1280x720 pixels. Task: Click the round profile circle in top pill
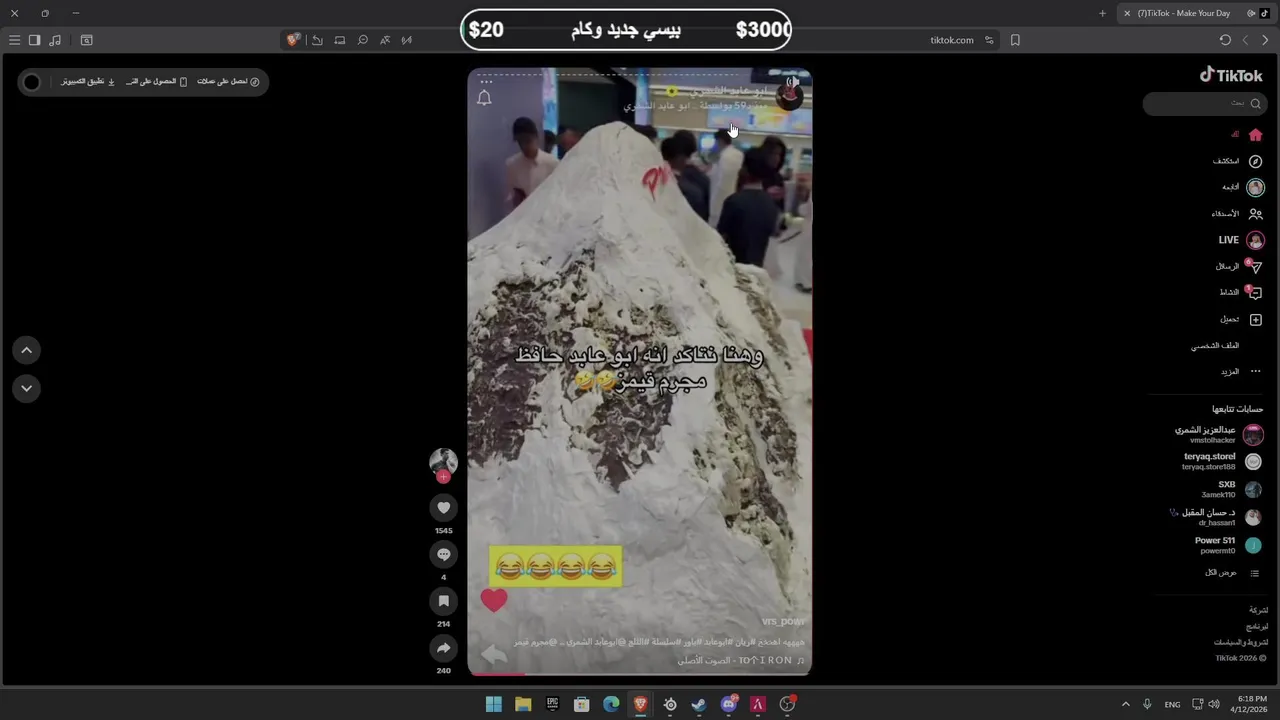[x=32, y=82]
